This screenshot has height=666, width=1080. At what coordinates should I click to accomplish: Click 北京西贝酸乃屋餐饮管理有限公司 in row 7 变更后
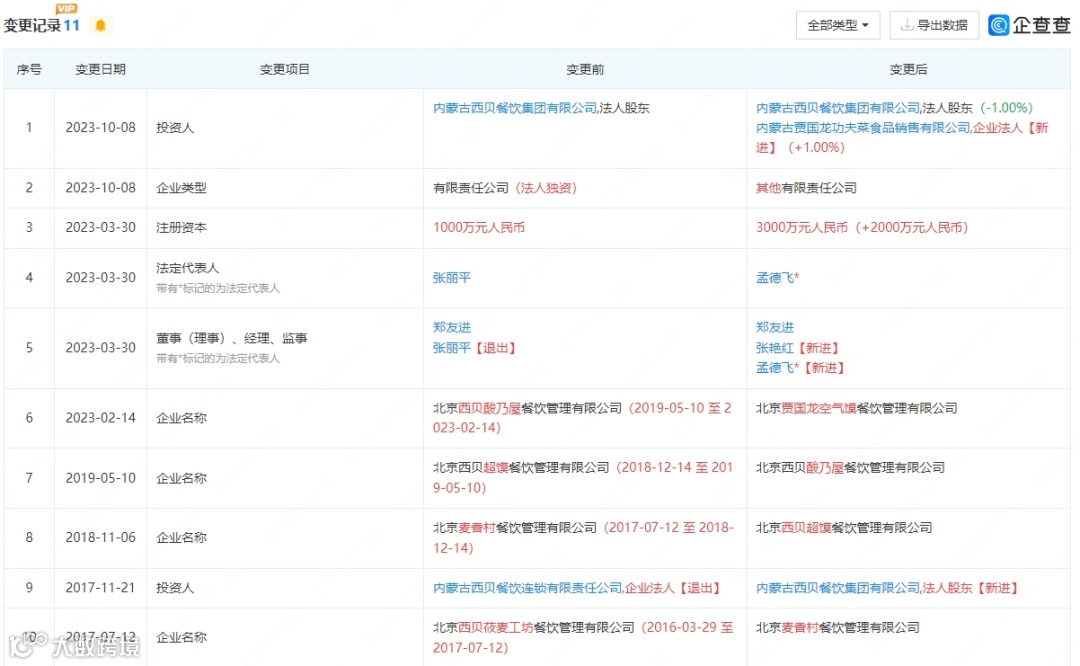(x=850, y=468)
